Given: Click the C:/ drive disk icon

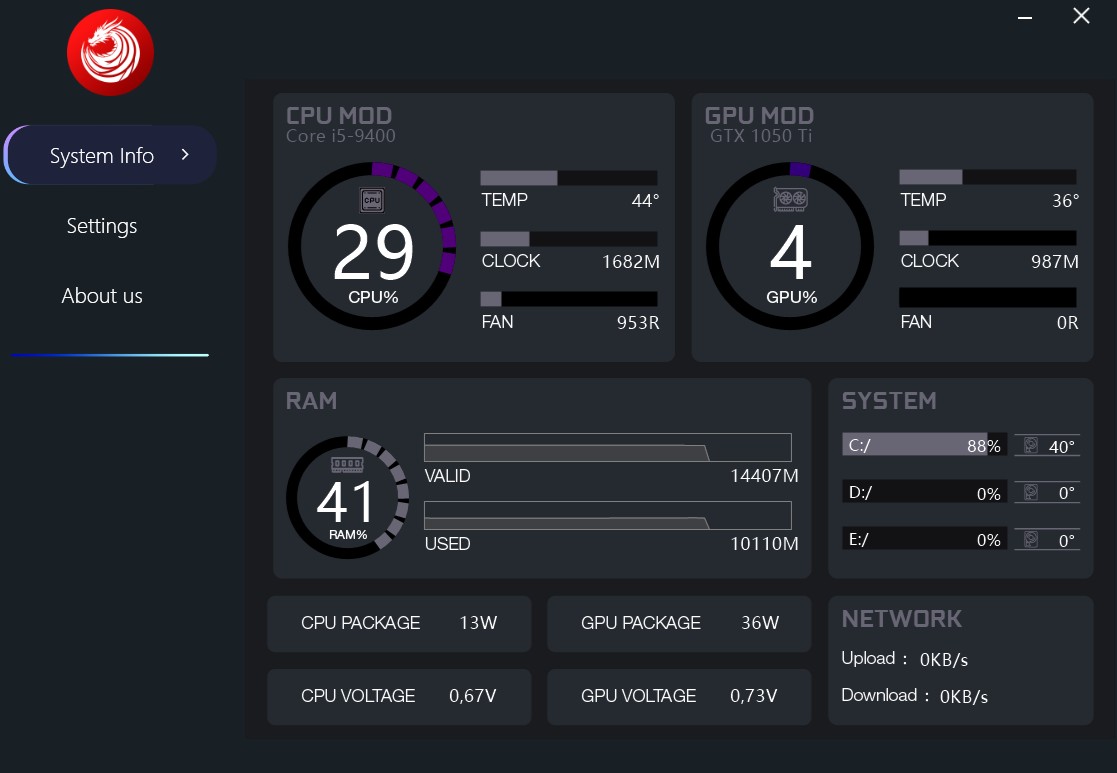Looking at the screenshot, I should point(1031,446).
